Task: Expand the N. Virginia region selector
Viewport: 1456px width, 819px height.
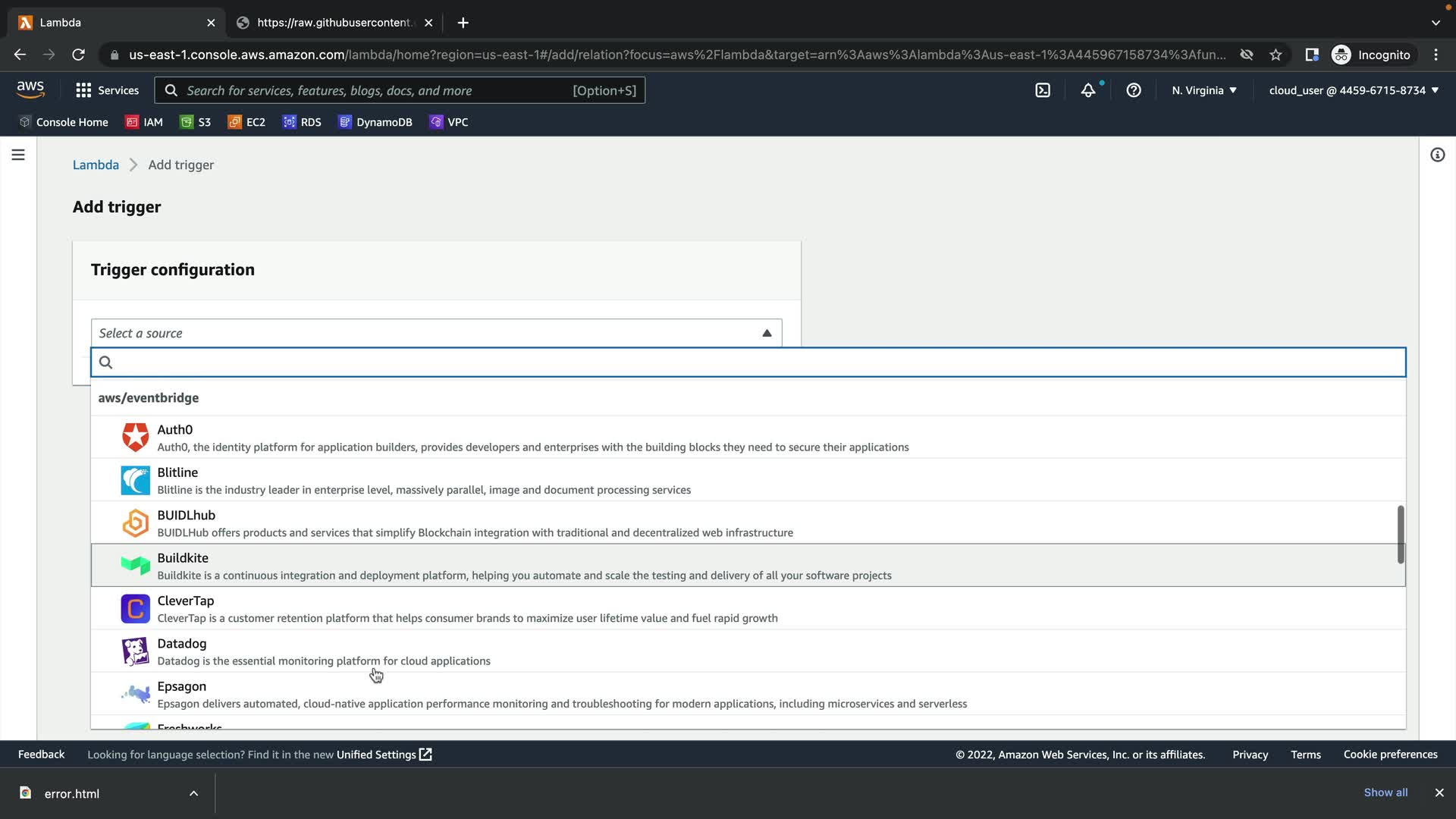Action: (x=1203, y=90)
